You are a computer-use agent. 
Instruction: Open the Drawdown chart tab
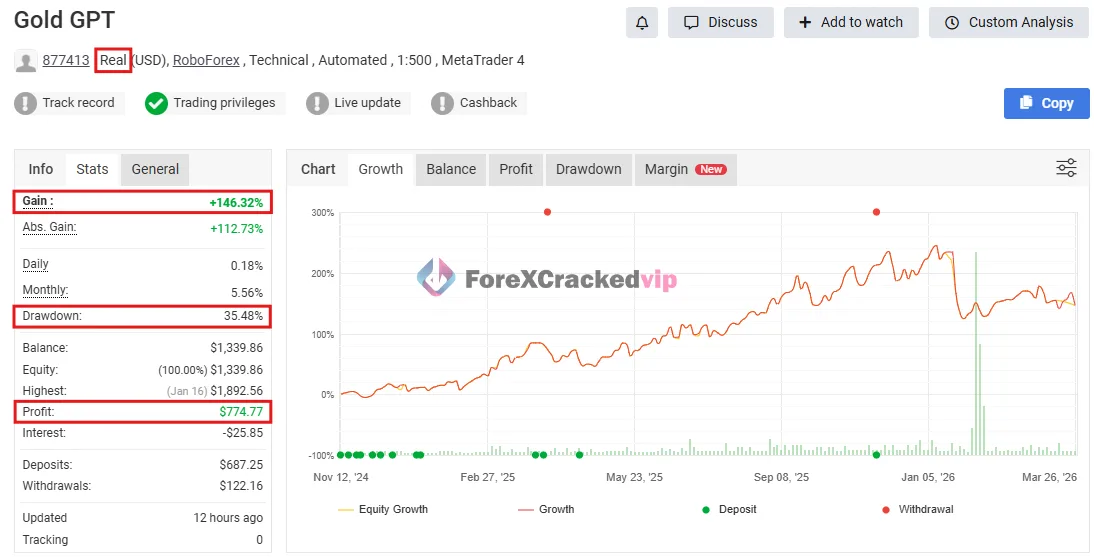(x=588, y=170)
